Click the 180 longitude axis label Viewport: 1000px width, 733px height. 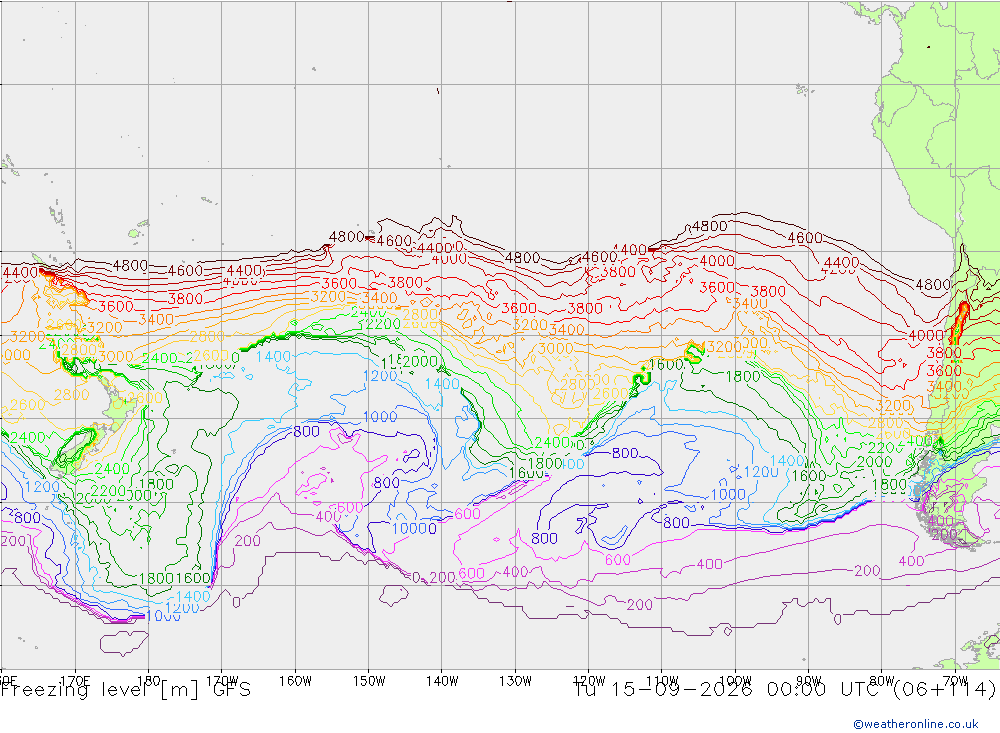click(x=148, y=681)
